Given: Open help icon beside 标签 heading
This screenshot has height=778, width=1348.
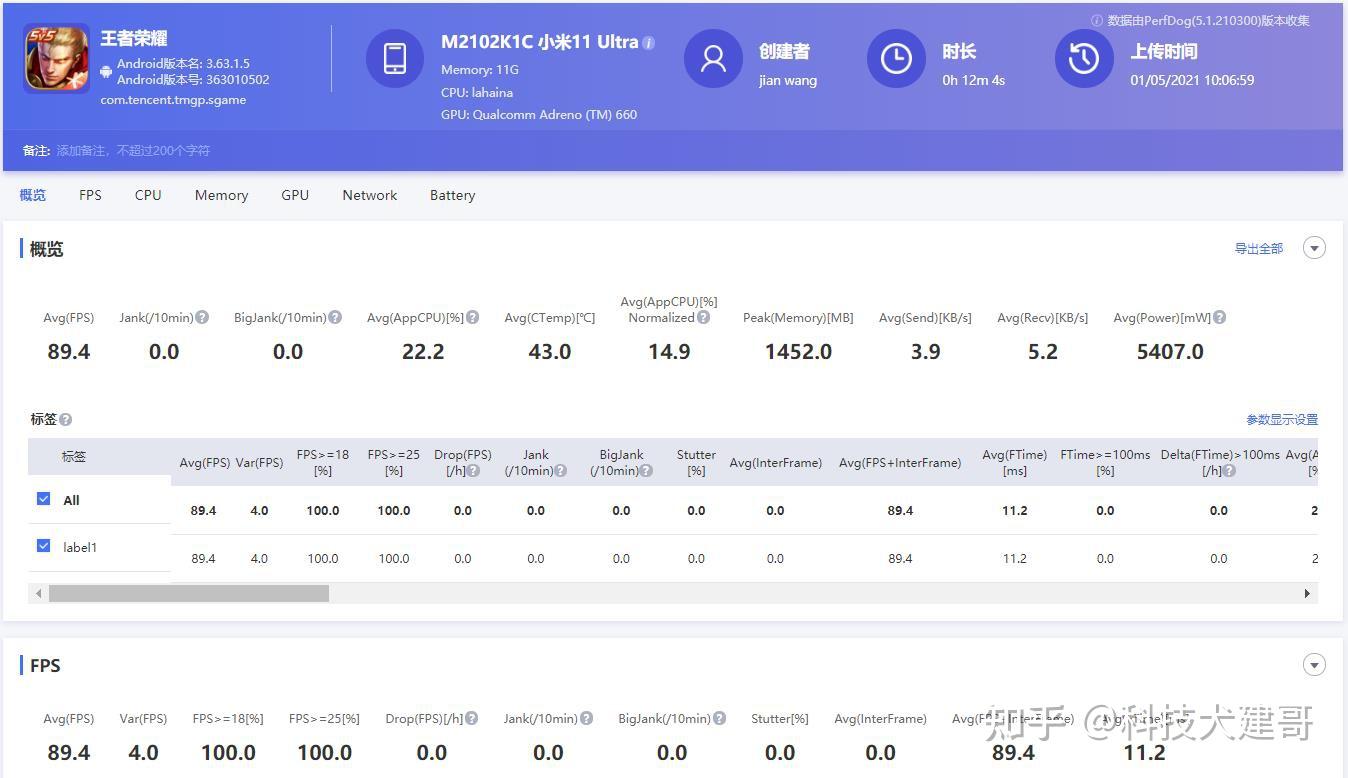Looking at the screenshot, I should [65, 420].
